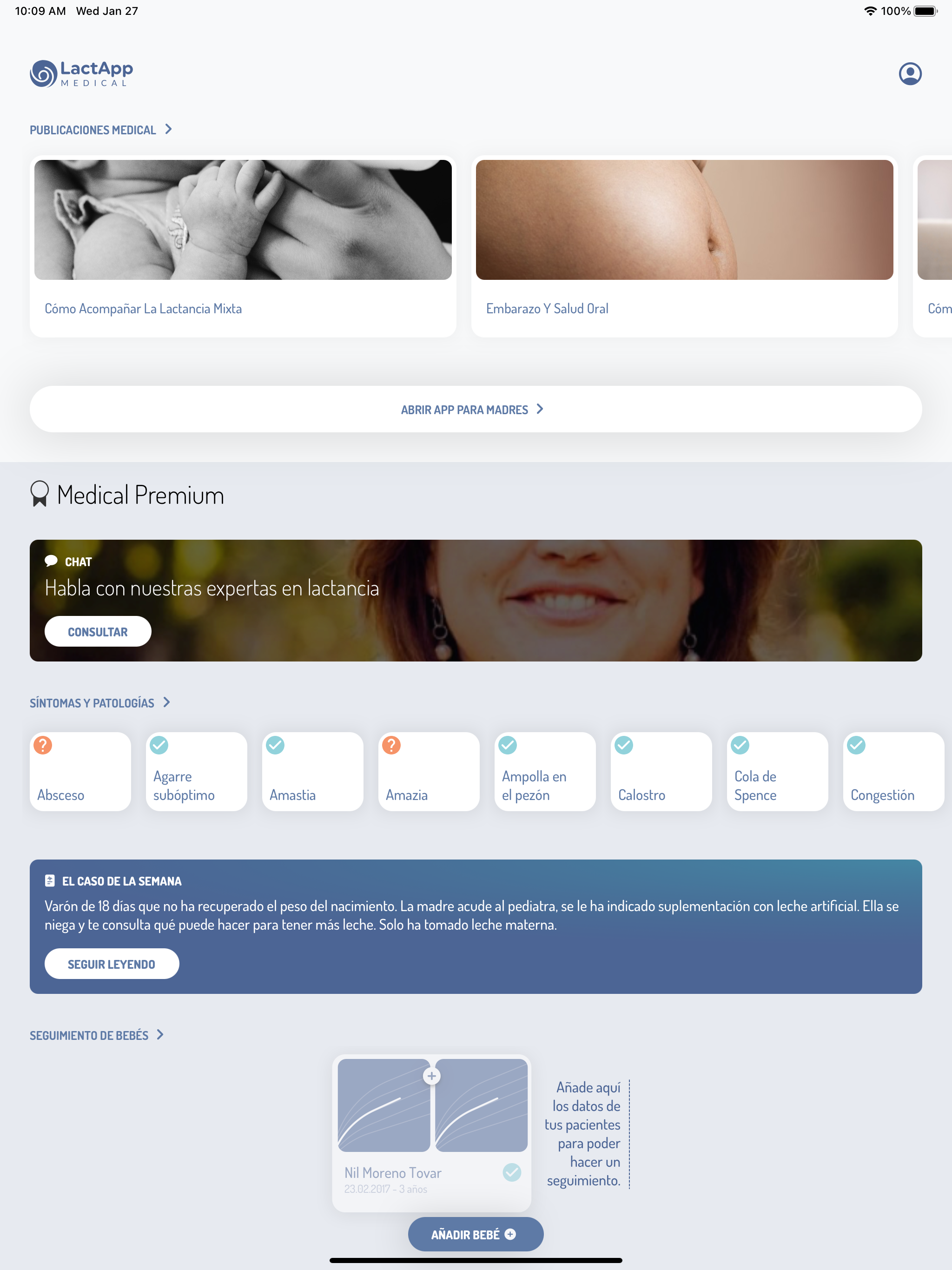
Task: Toggle the checkmark beside Nil Moreno Tovar
Action: point(512,1172)
